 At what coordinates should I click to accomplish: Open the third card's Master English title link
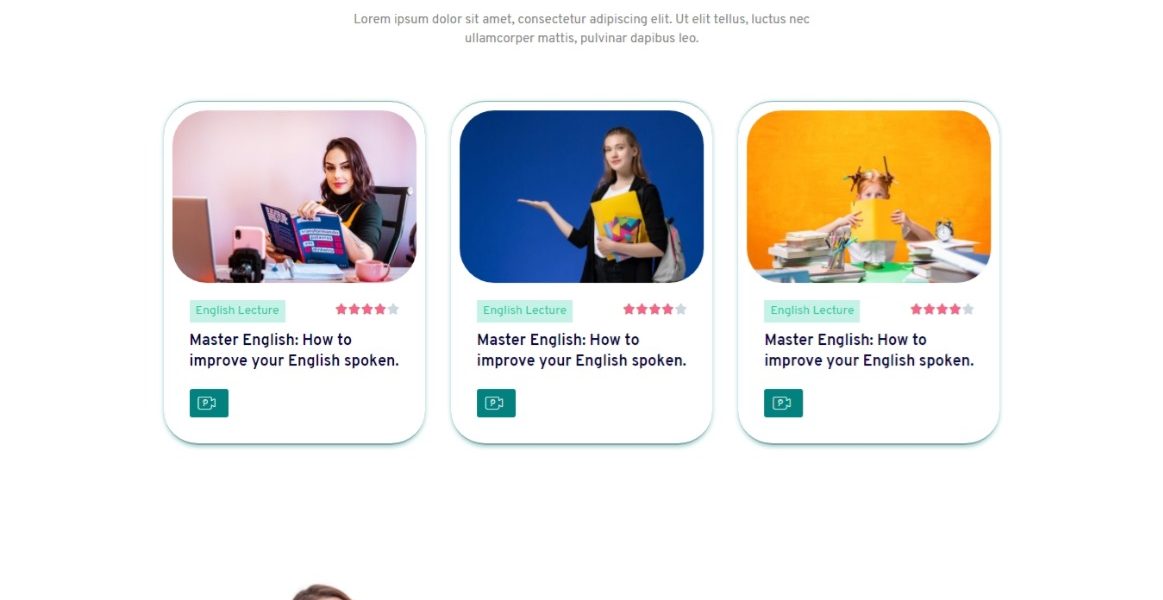[x=869, y=350]
